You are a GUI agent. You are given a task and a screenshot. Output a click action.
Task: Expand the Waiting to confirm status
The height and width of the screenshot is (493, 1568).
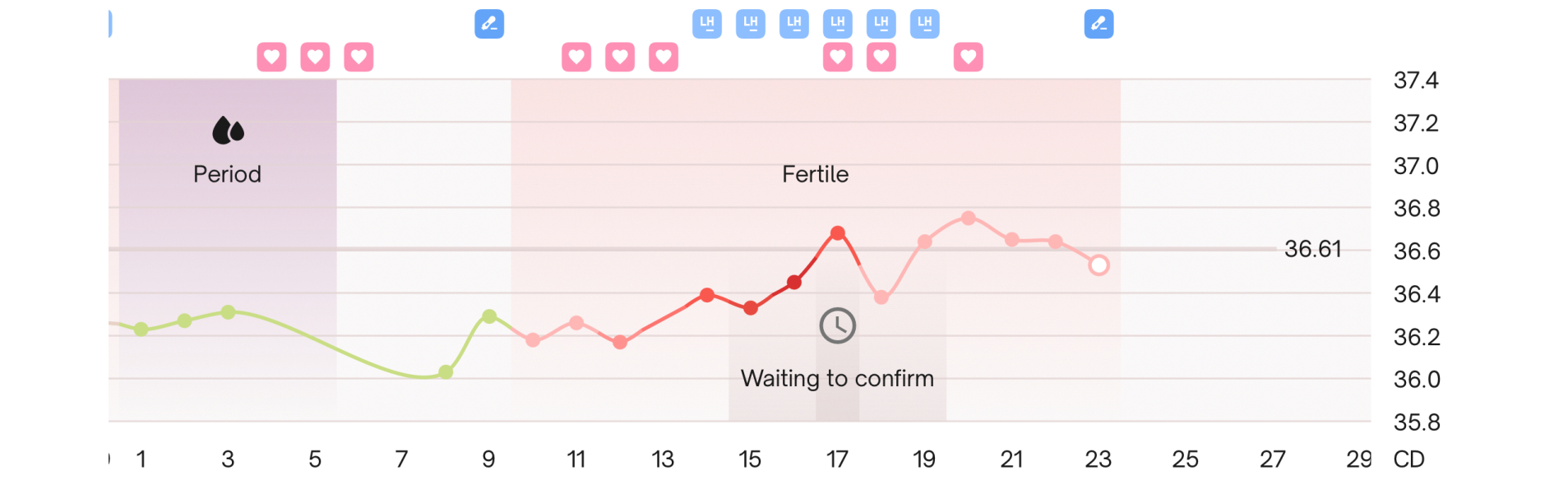838,378
